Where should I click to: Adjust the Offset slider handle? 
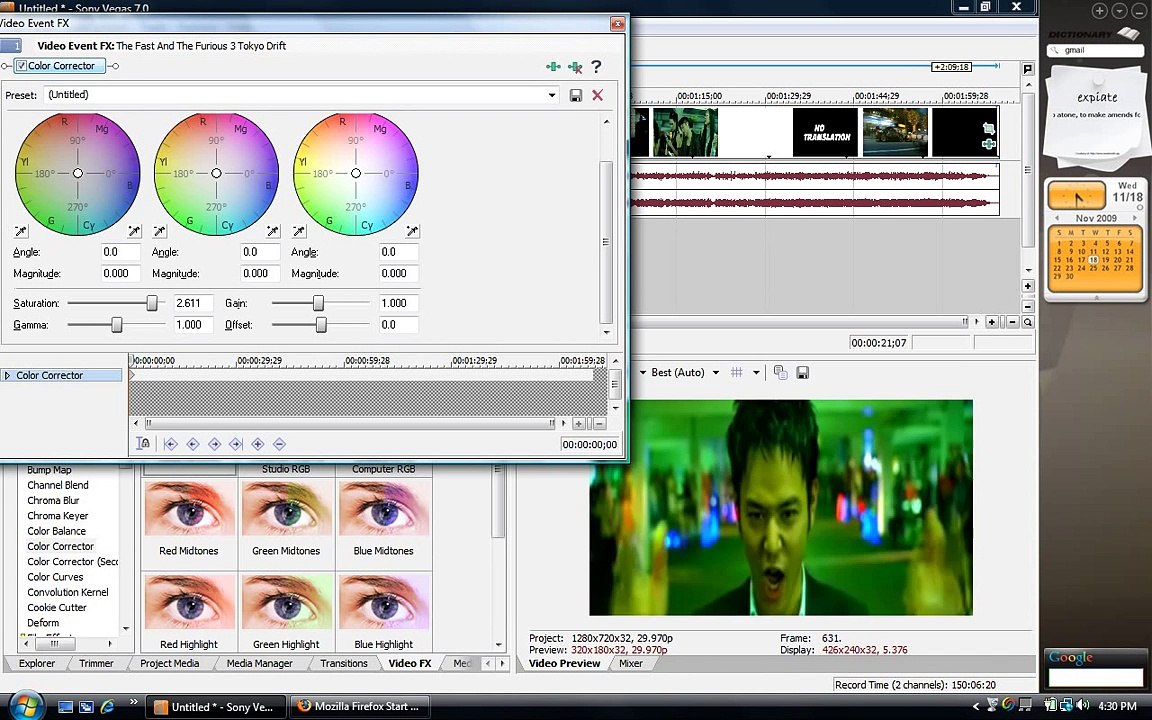click(x=321, y=325)
